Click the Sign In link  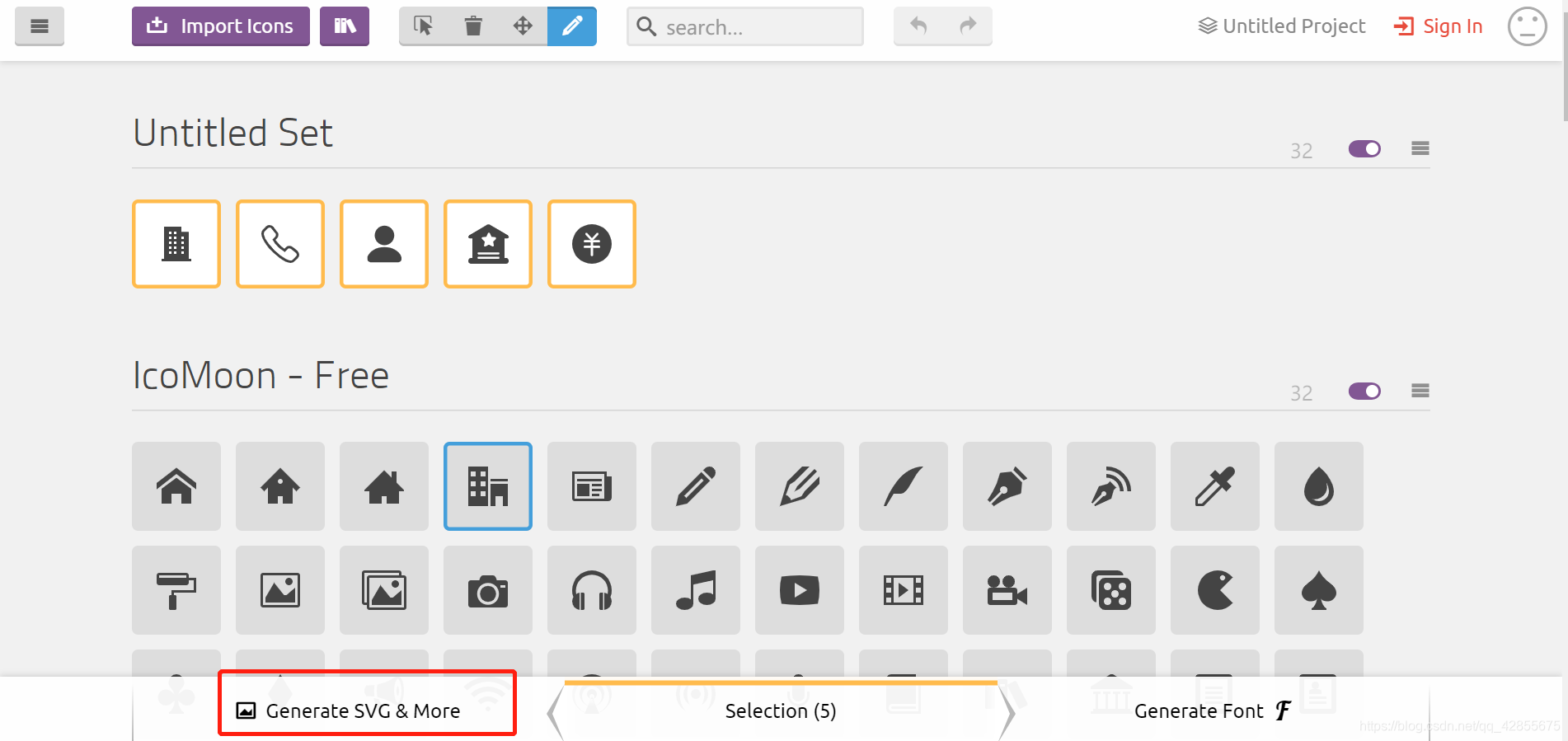coord(1438,26)
